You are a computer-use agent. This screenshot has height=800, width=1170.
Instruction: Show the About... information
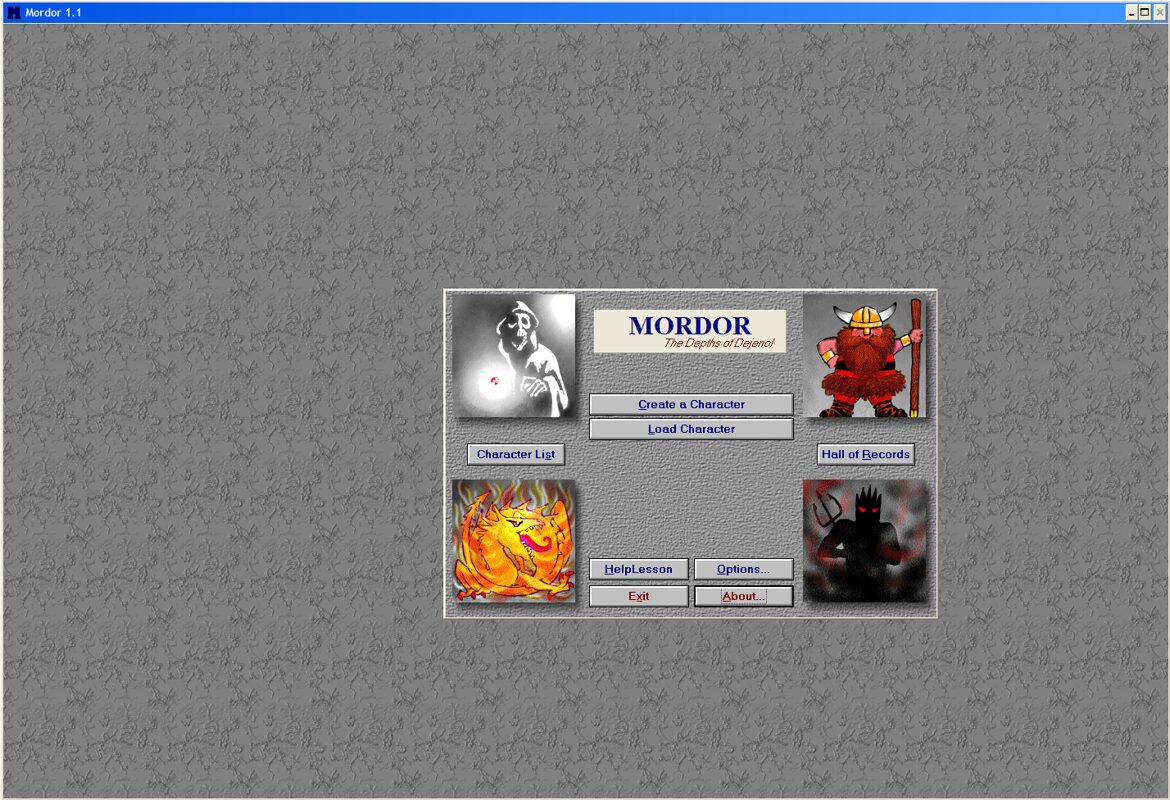pos(743,596)
